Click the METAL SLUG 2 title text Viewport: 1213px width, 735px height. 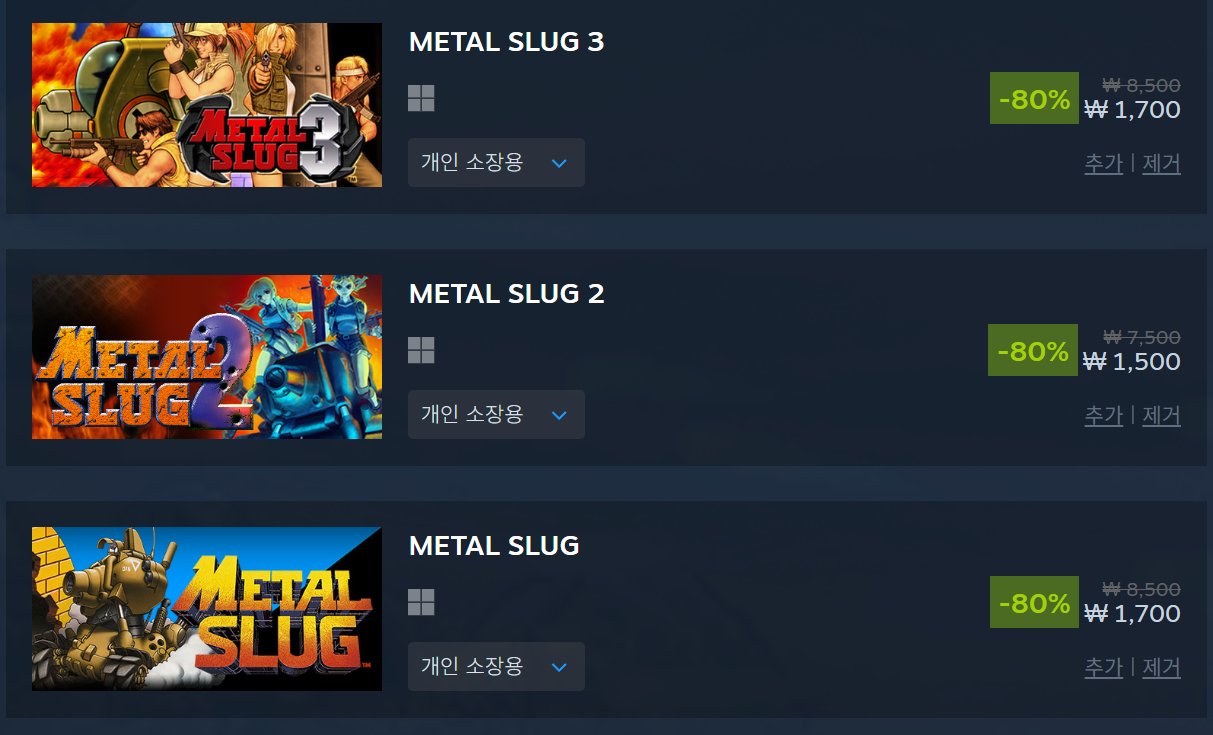(x=506, y=294)
